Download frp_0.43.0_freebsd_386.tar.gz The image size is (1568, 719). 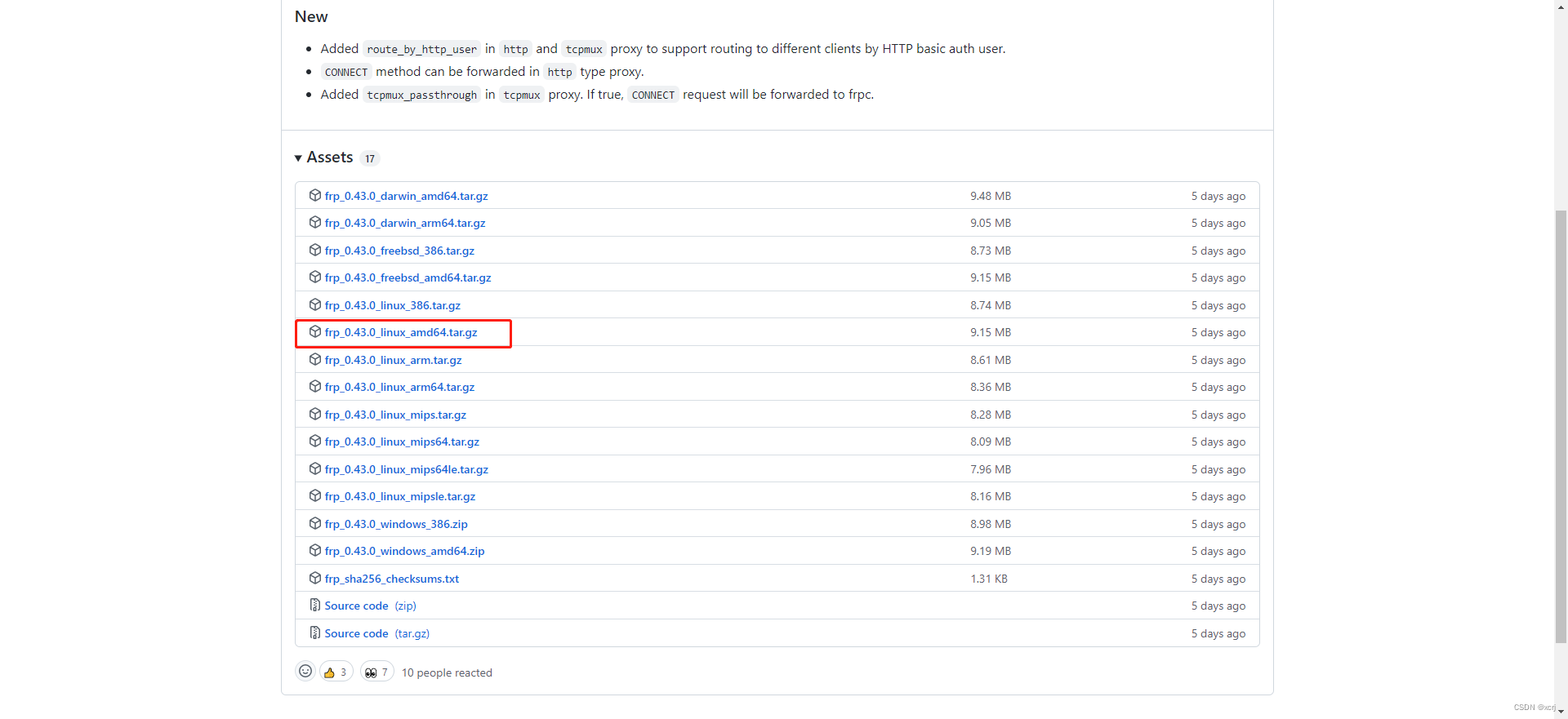[x=399, y=251]
